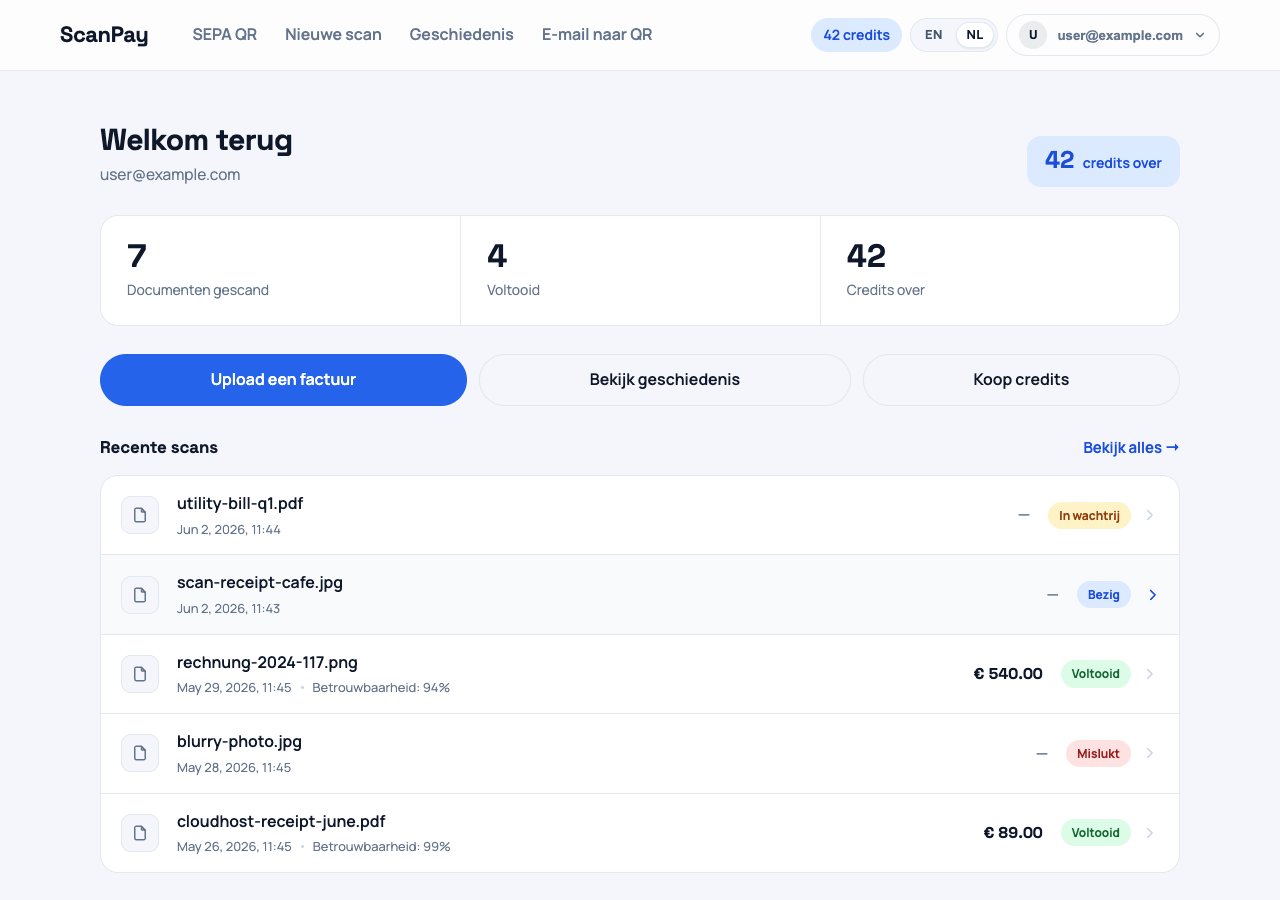The image size is (1280, 900).
Task: Click the Betrouwbaarheid: 94% text
Action: click(x=381, y=688)
